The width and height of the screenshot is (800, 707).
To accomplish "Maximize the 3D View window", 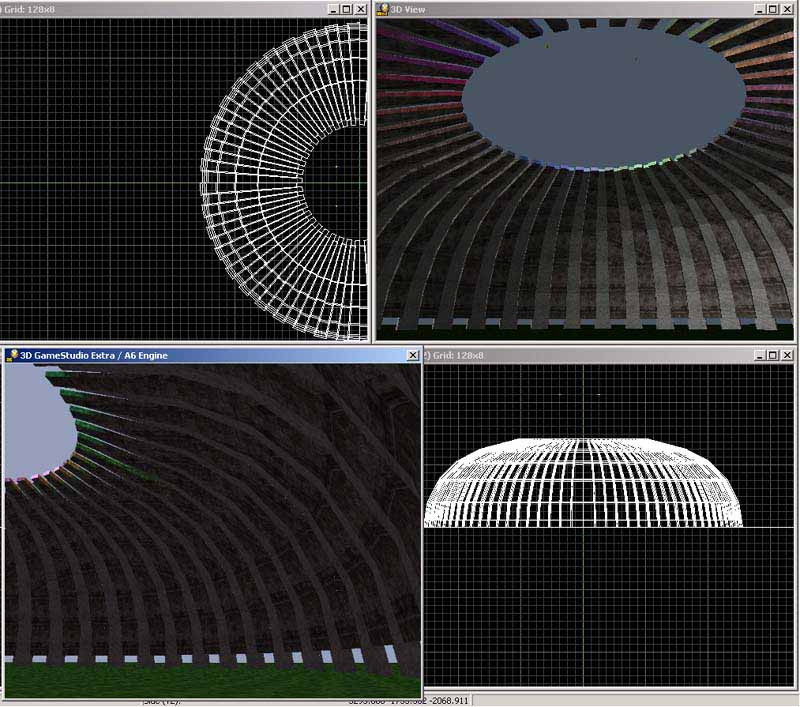I will 772,9.
